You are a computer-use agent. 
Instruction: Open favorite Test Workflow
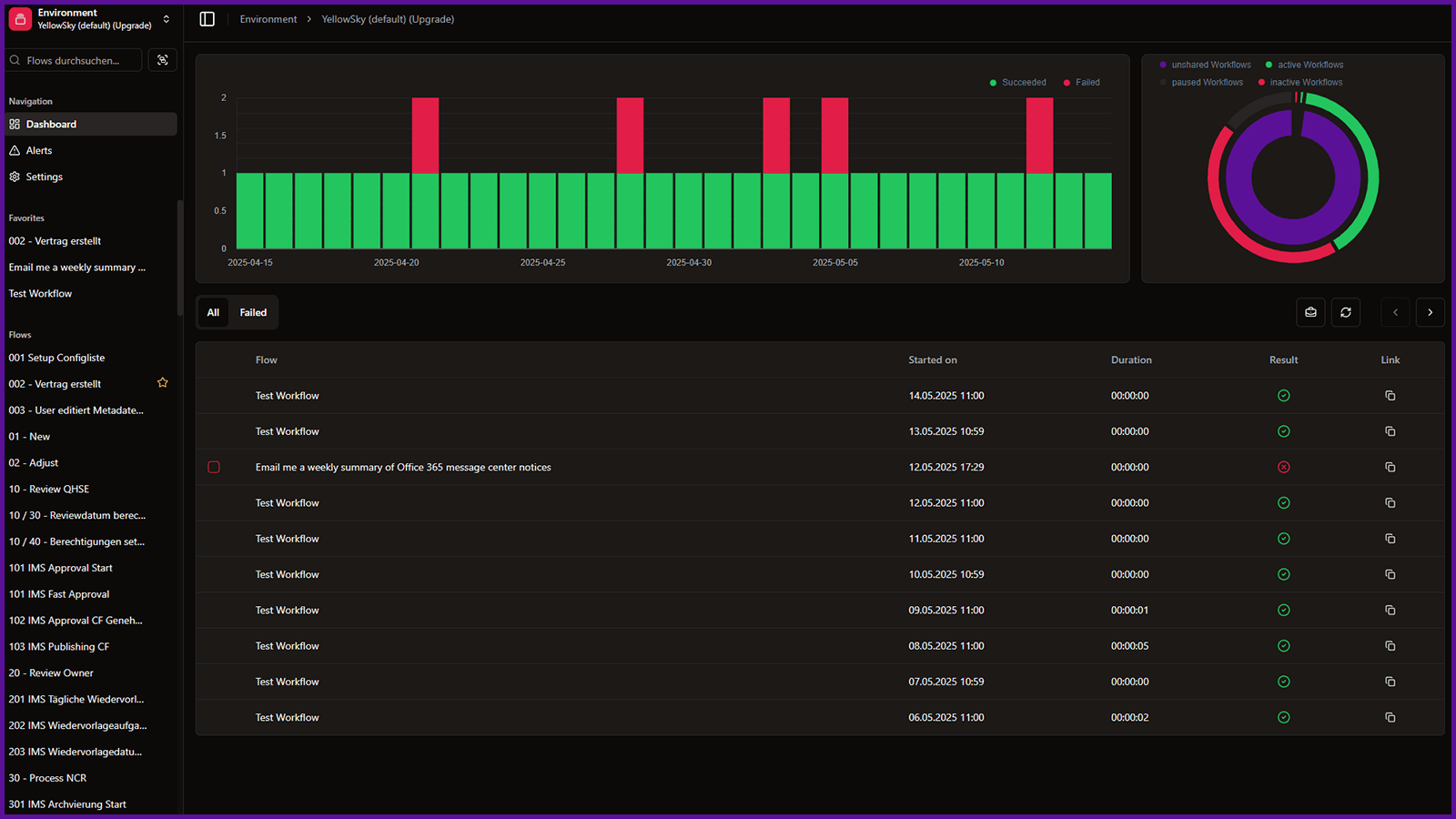click(40, 294)
